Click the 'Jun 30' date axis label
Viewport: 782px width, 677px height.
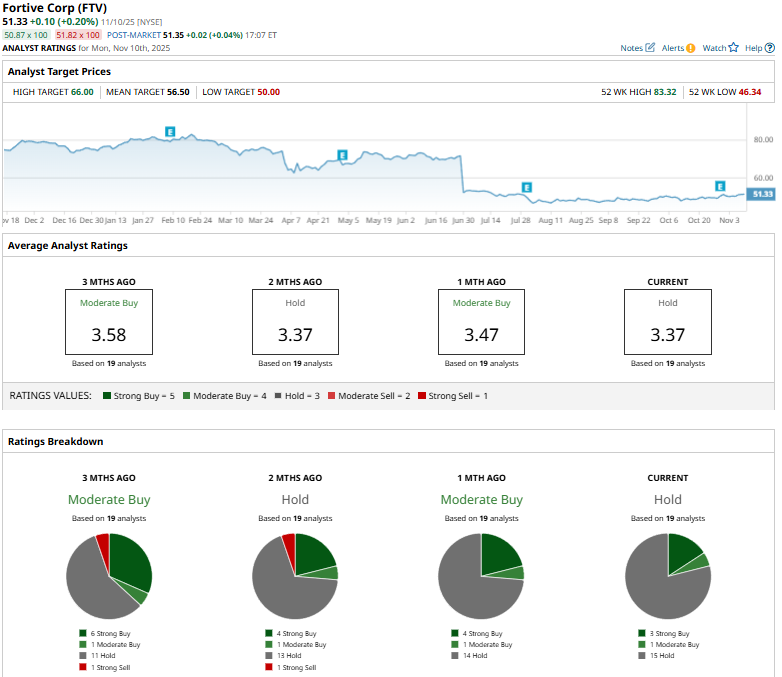coord(463,221)
